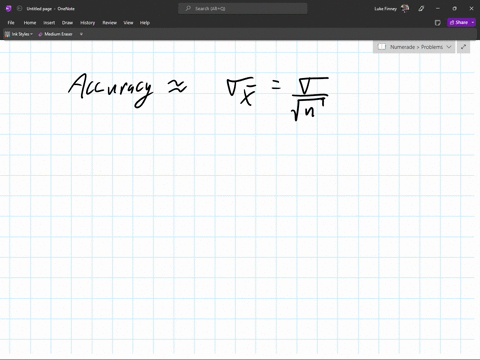Click the Untitled page - OneNote title
The width and height of the screenshot is (480, 360).
tap(51, 9)
